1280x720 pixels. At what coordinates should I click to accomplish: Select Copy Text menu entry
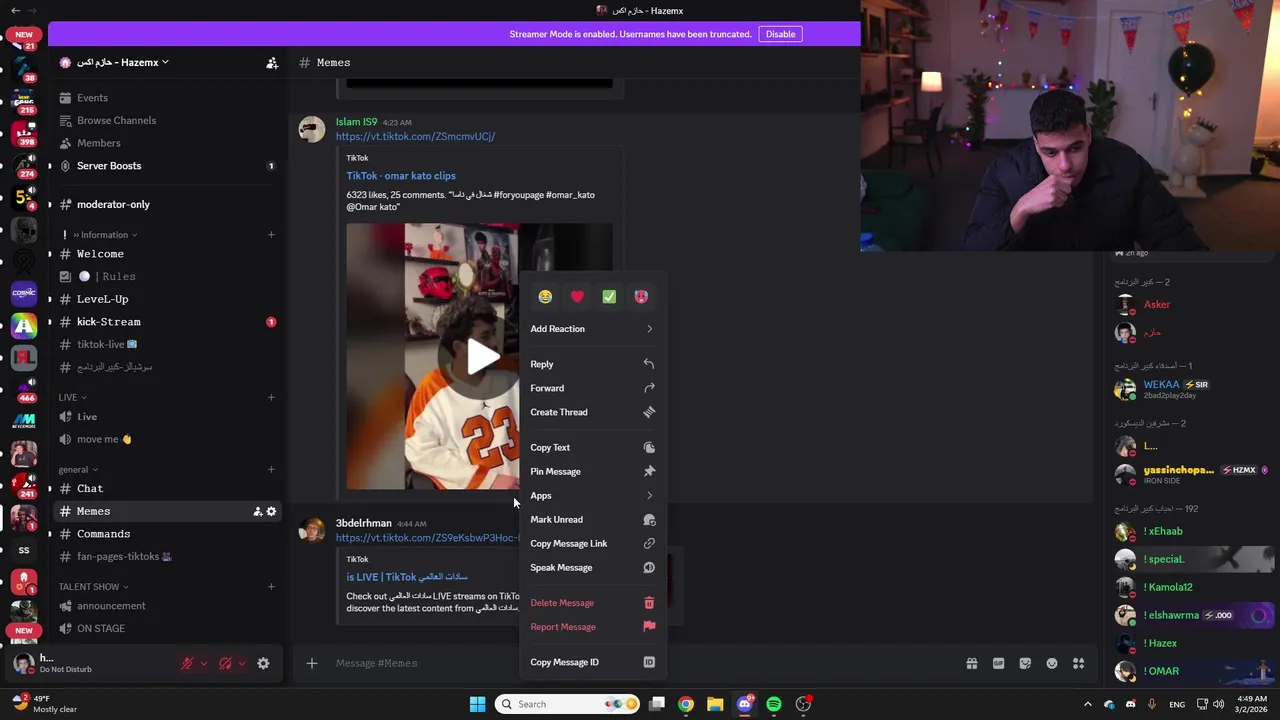coord(592,448)
